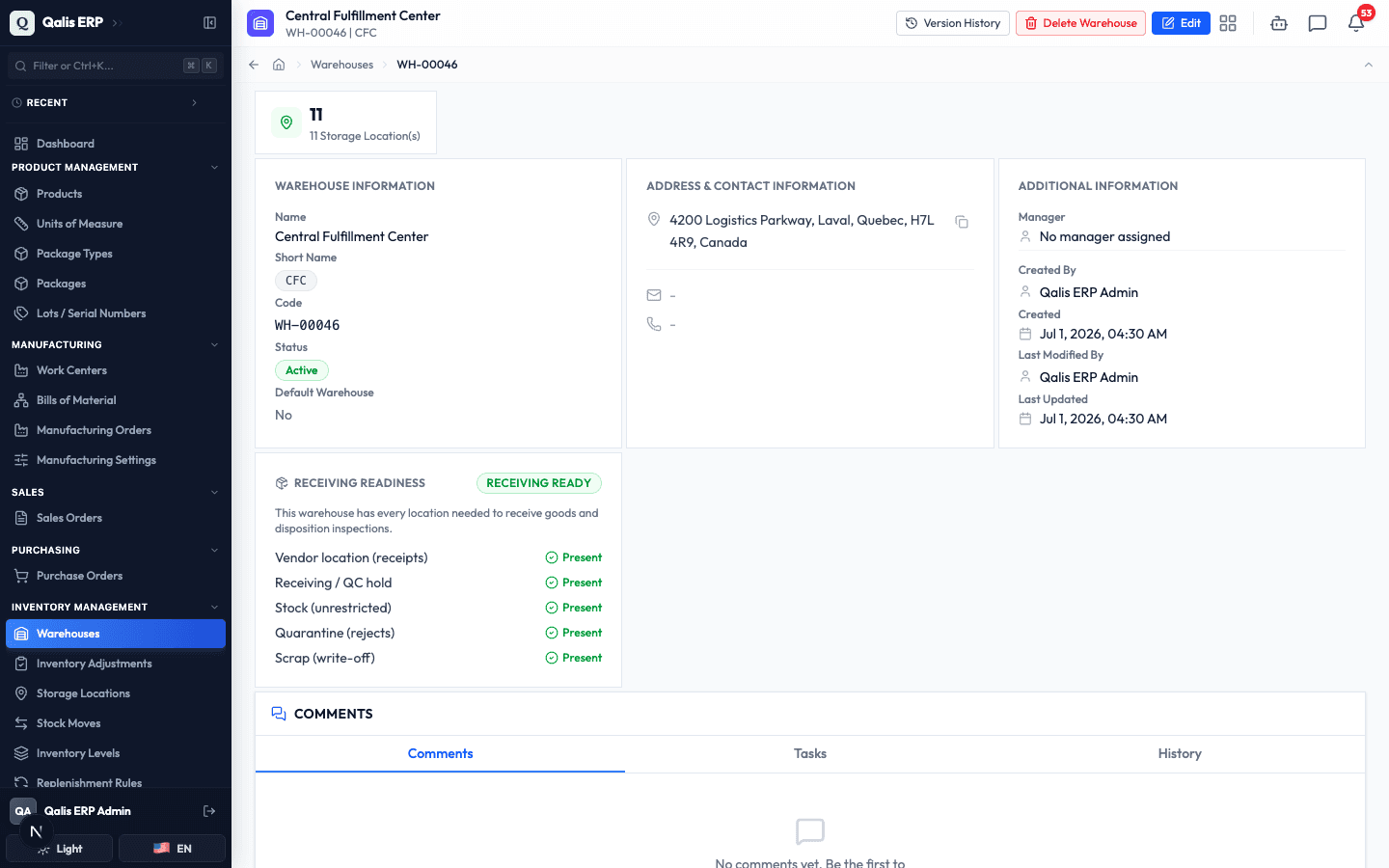1389x868 pixels.
Task: Change language with the EN button
Action: pyautogui.click(x=172, y=849)
